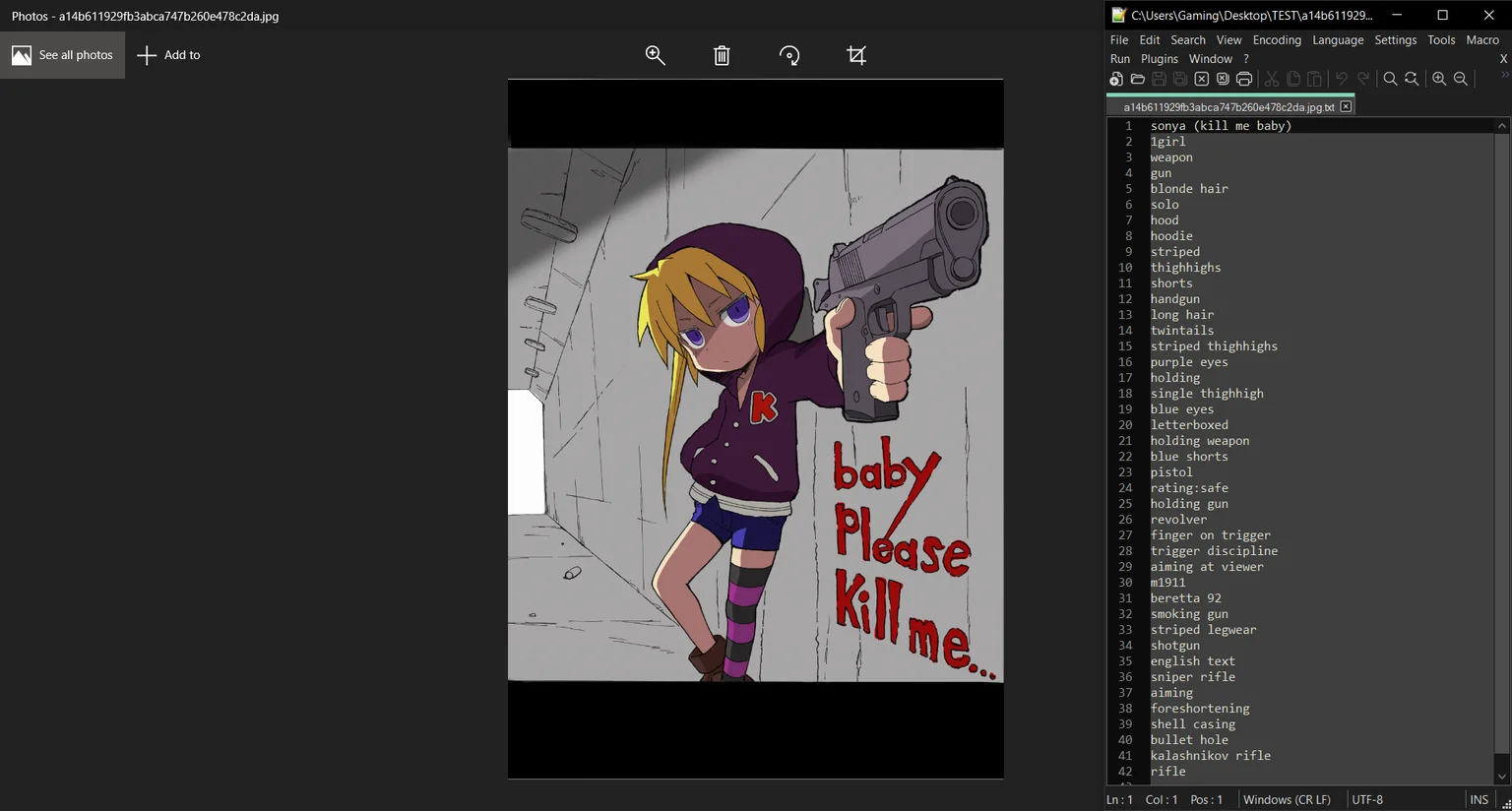
Task: Click the line "trigger discipline"
Action: pyautogui.click(x=1214, y=551)
